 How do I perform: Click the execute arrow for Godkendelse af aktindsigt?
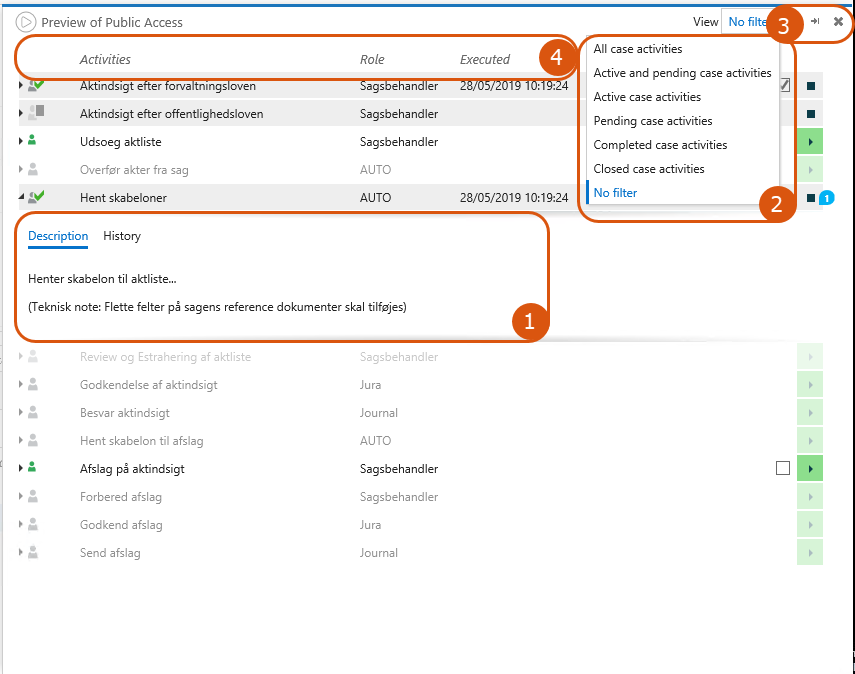pos(810,384)
